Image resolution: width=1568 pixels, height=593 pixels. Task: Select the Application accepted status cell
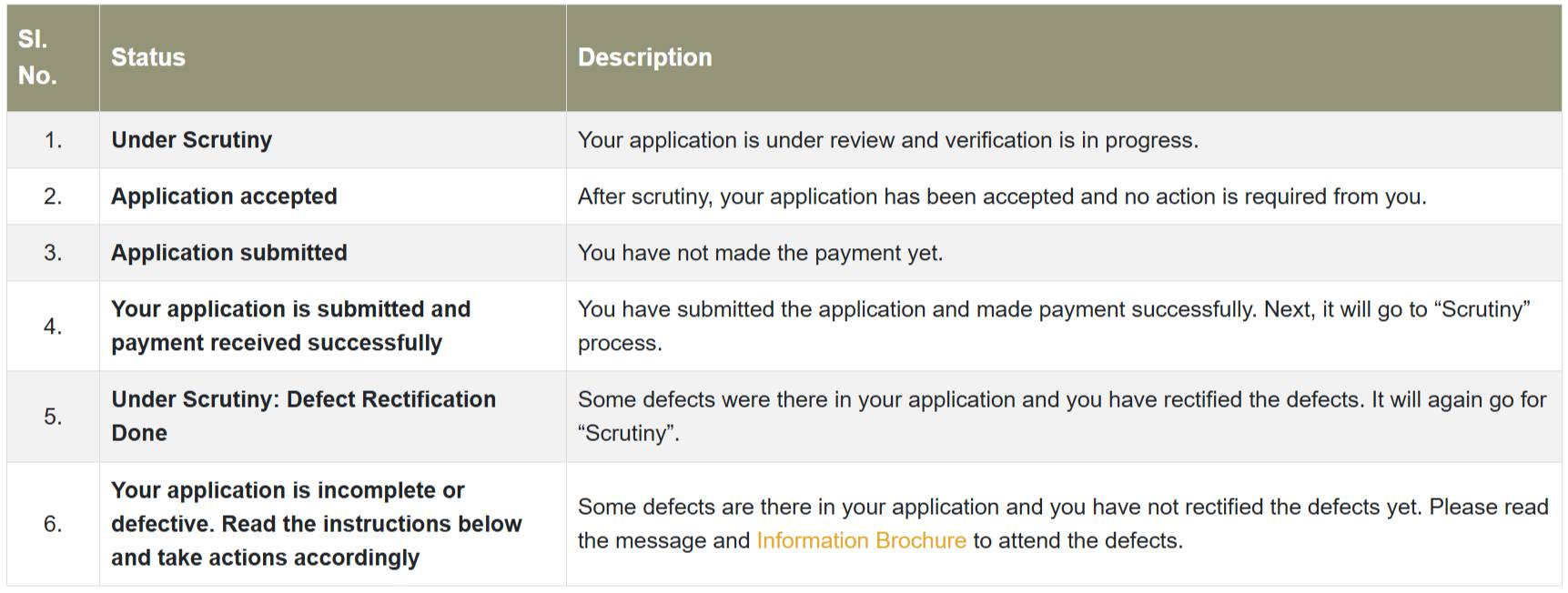224,196
